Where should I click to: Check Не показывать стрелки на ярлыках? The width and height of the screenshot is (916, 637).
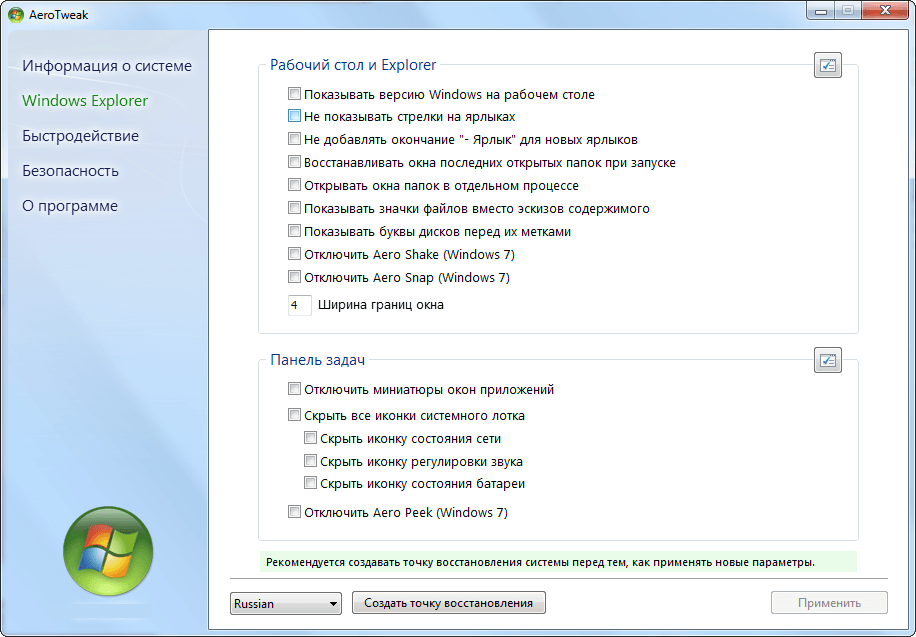(x=294, y=117)
